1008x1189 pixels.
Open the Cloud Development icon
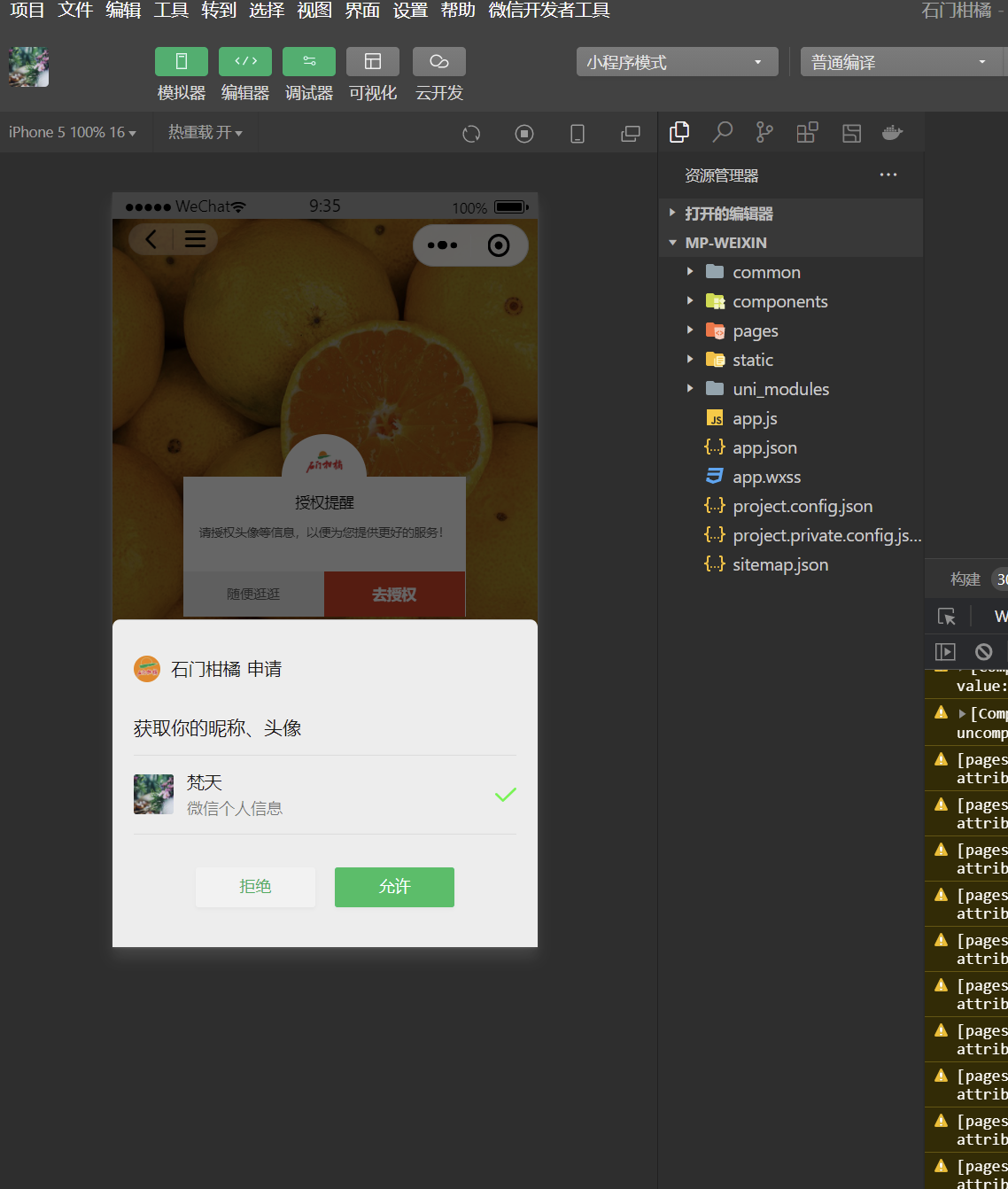point(438,62)
